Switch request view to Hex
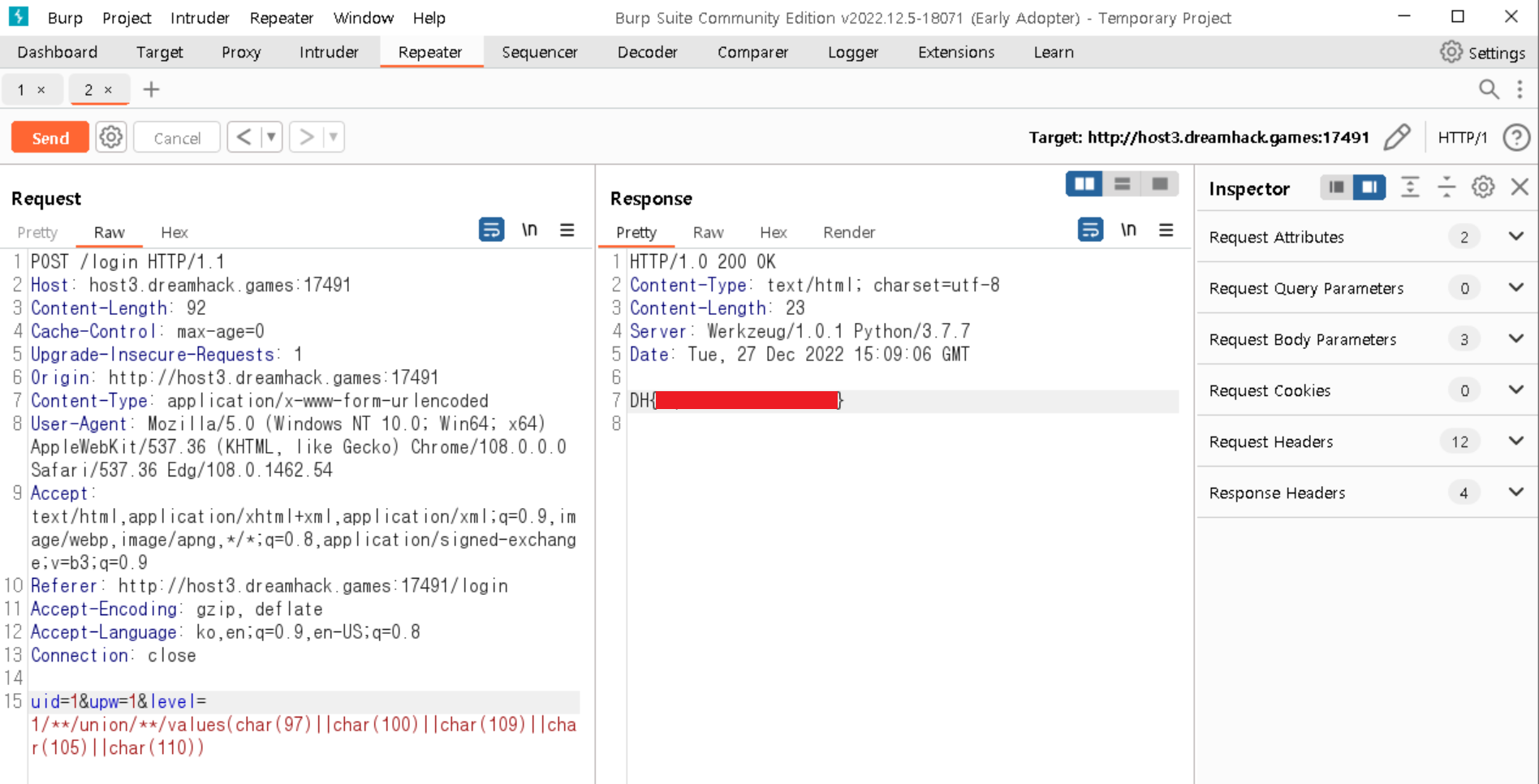This screenshot has height=784, width=1539. (174, 232)
